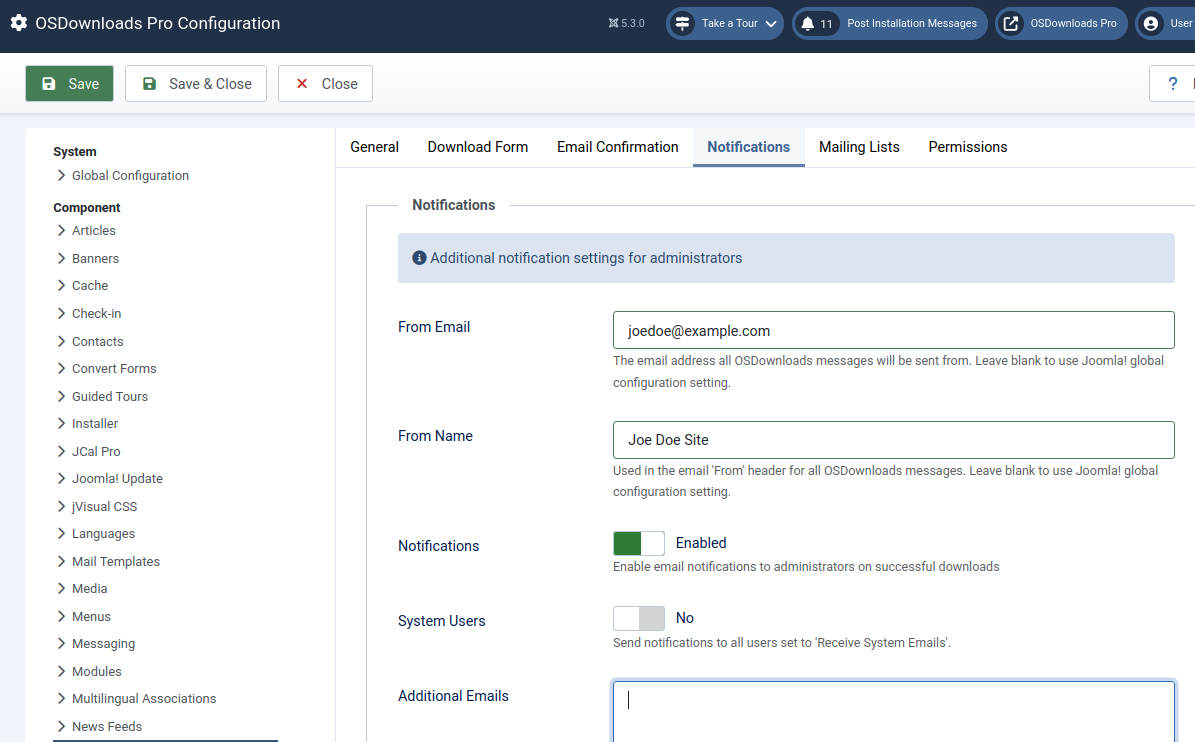Viewport: 1195px width, 742px height.
Task: Click the Joomla version 5.3.0 icon
Action: point(614,24)
